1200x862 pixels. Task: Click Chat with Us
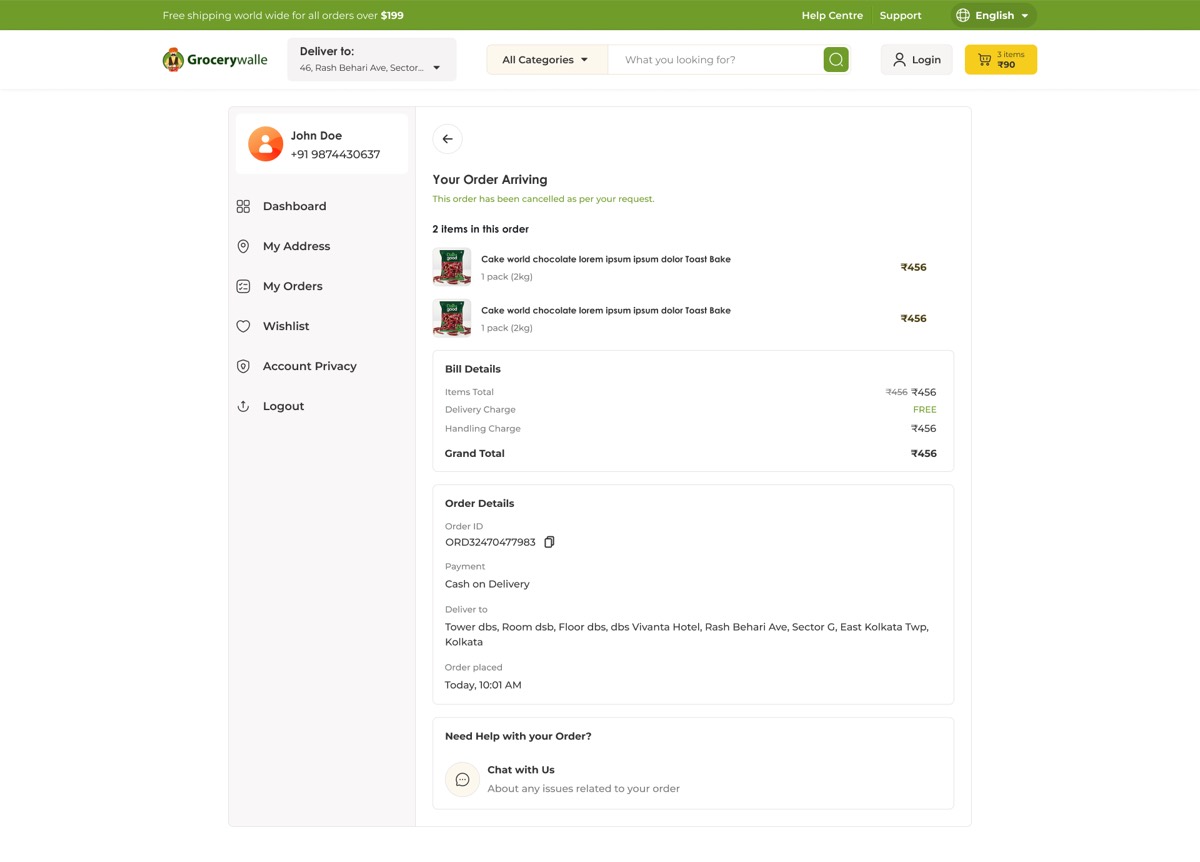pyautogui.click(x=520, y=770)
